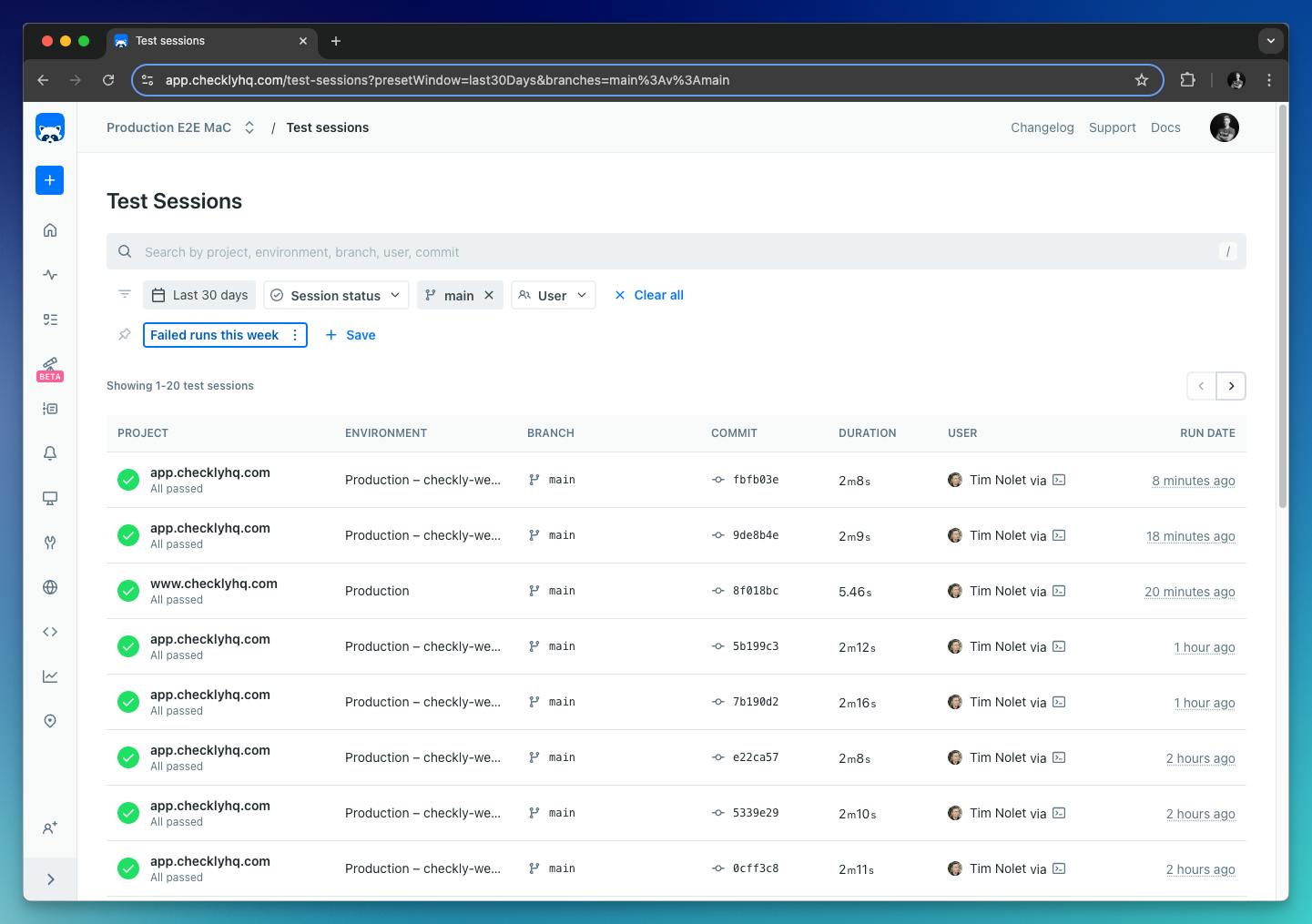This screenshot has width=1312, height=924.
Task: Click the green pass icon for 8f018bc row
Action: point(128,591)
